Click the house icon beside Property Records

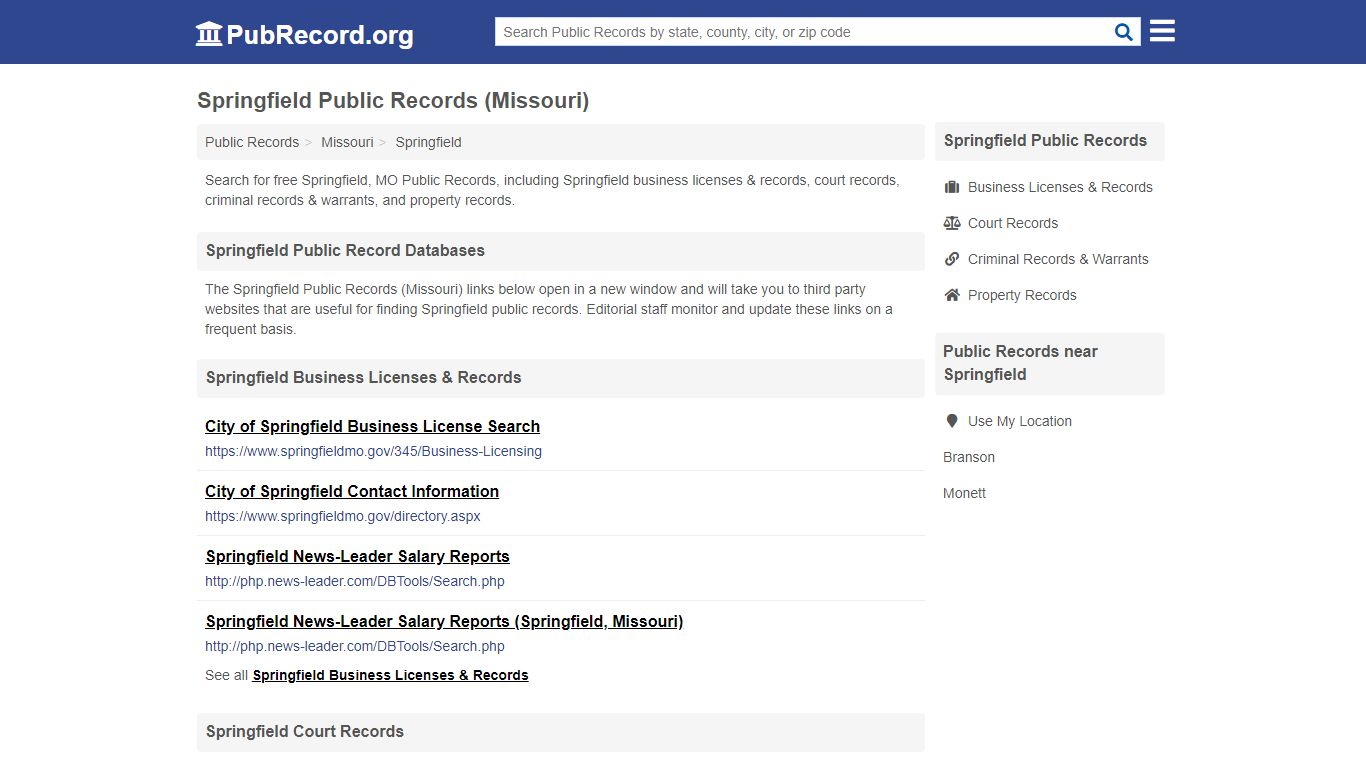[x=952, y=295]
